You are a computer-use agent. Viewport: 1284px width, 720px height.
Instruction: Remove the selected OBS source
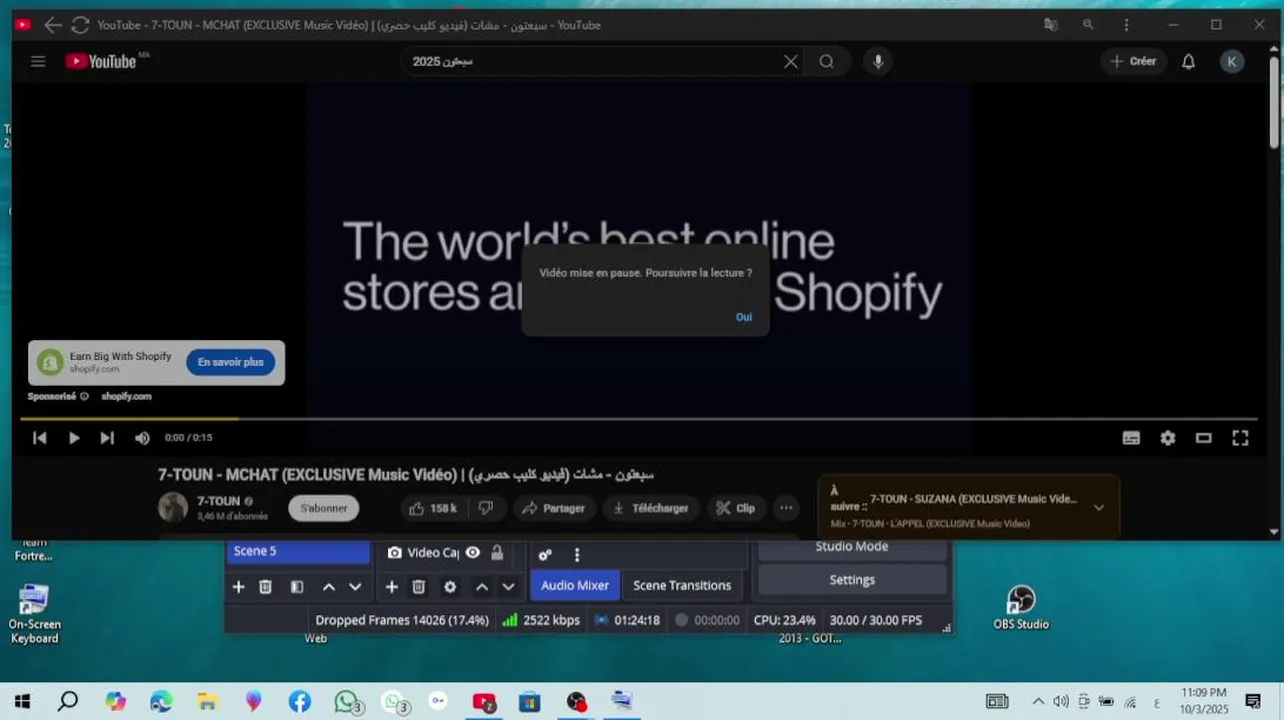(419, 587)
